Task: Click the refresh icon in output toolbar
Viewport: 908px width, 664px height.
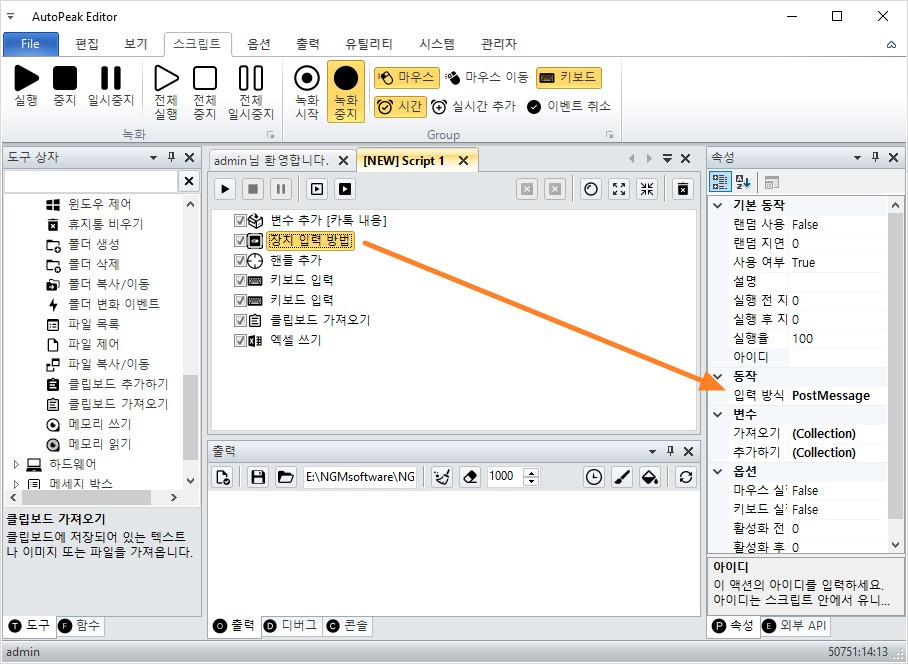Action: 686,477
